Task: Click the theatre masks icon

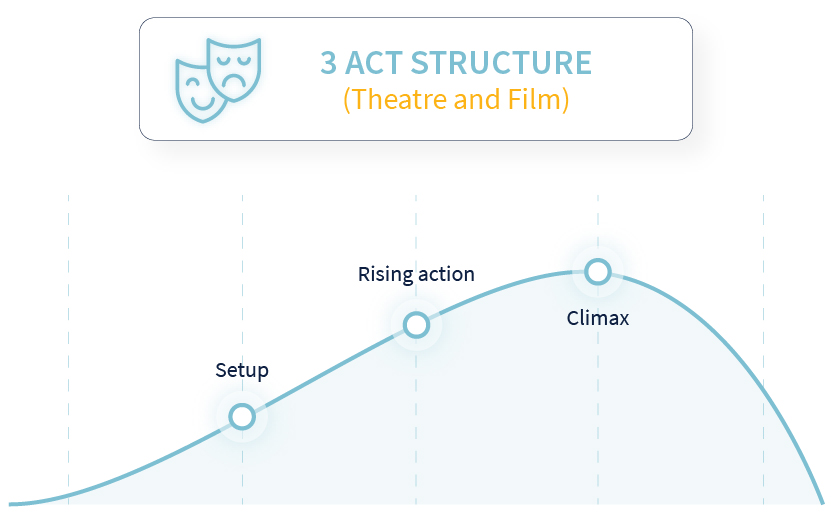Action: coord(218,80)
